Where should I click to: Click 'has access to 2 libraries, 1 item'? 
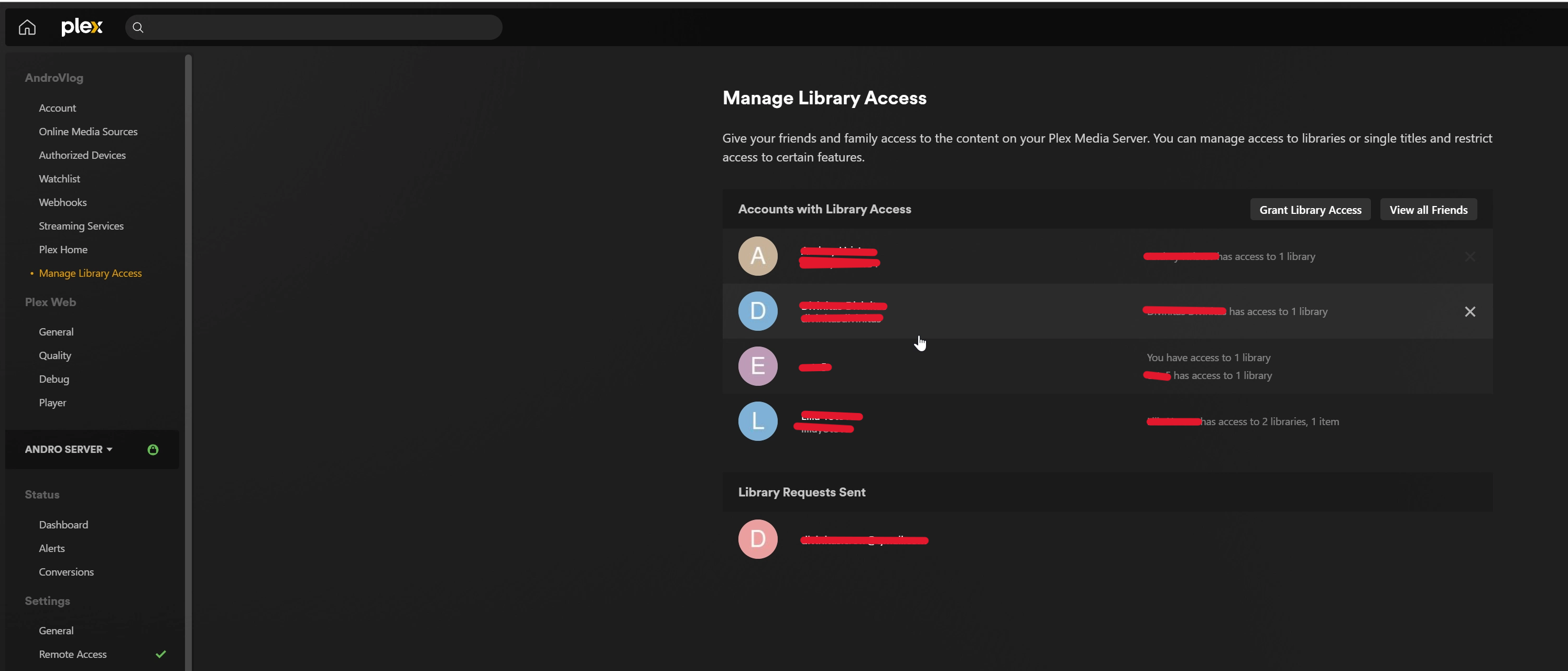[x=1270, y=421]
